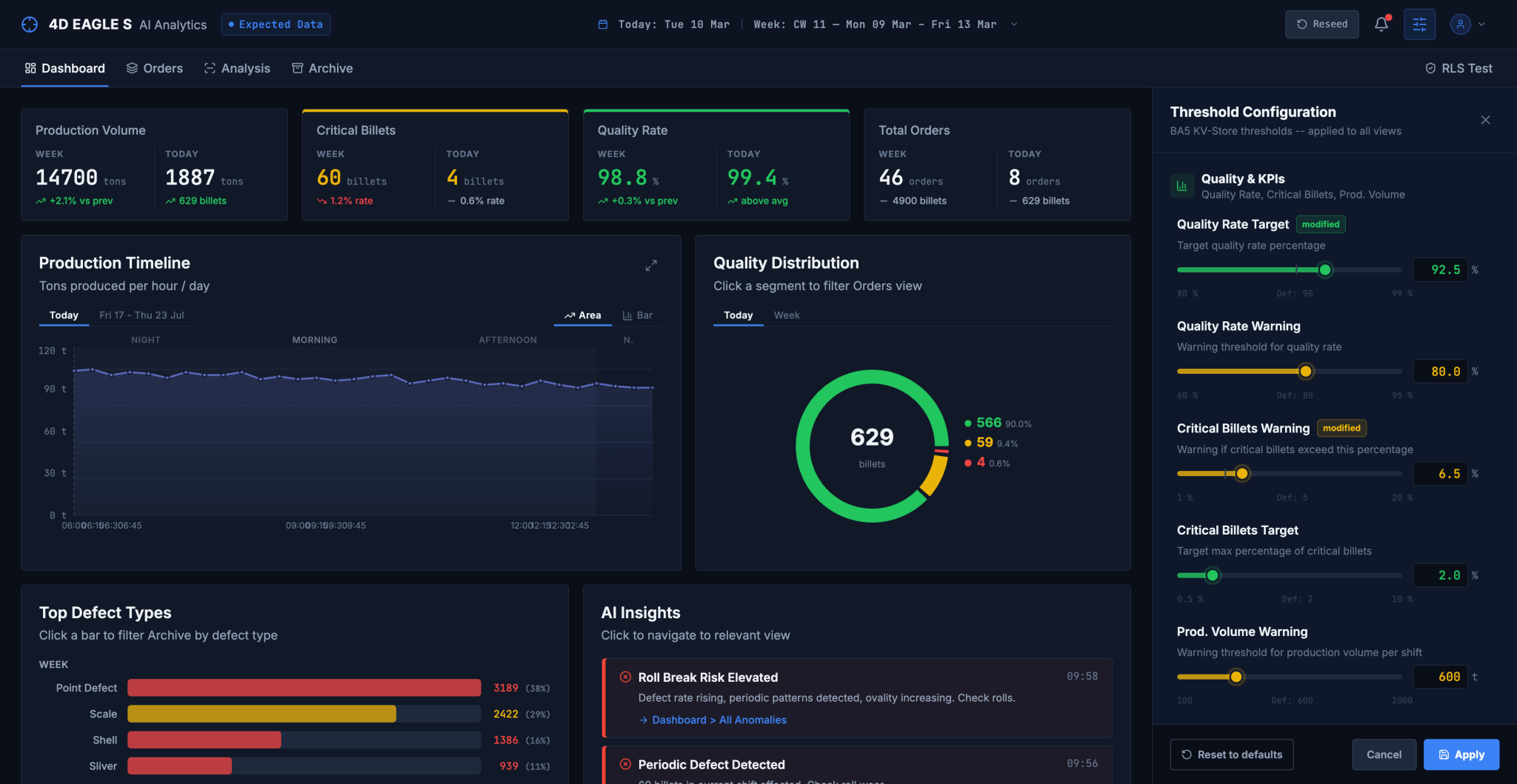Click the Quality Rate Target slider handle
The width and height of the screenshot is (1517, 784).
(1325, 270)
